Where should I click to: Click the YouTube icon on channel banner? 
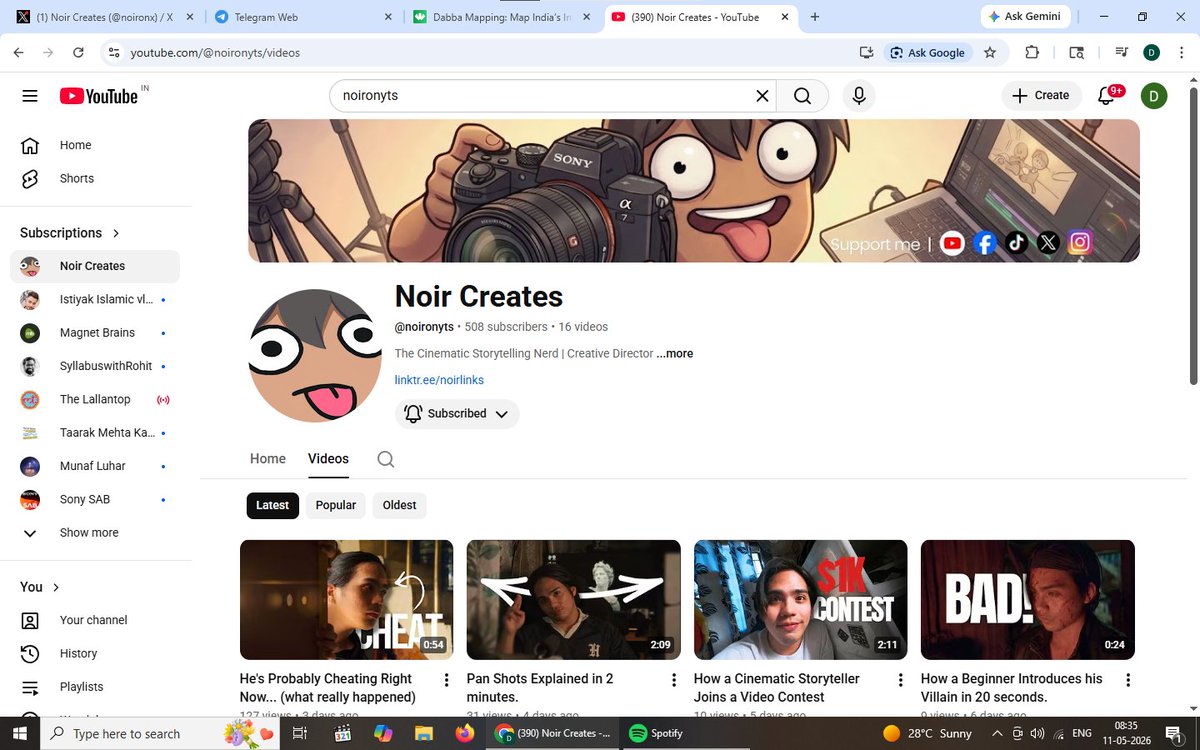(952, 243)
